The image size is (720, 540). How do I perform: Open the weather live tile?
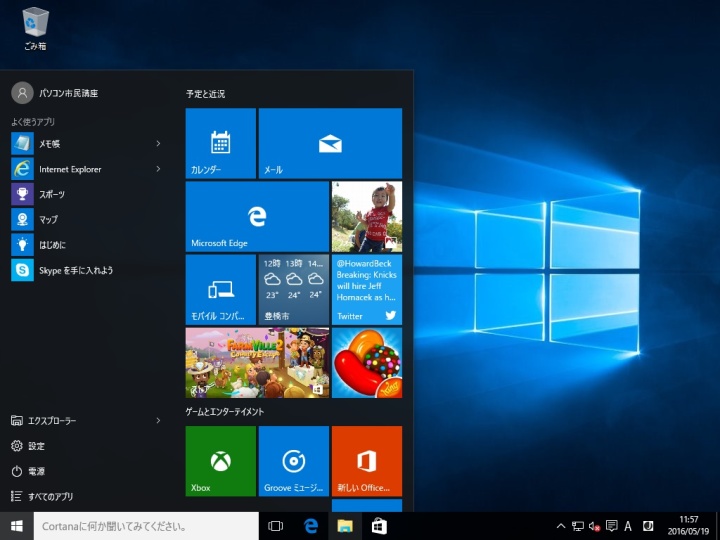293,290
